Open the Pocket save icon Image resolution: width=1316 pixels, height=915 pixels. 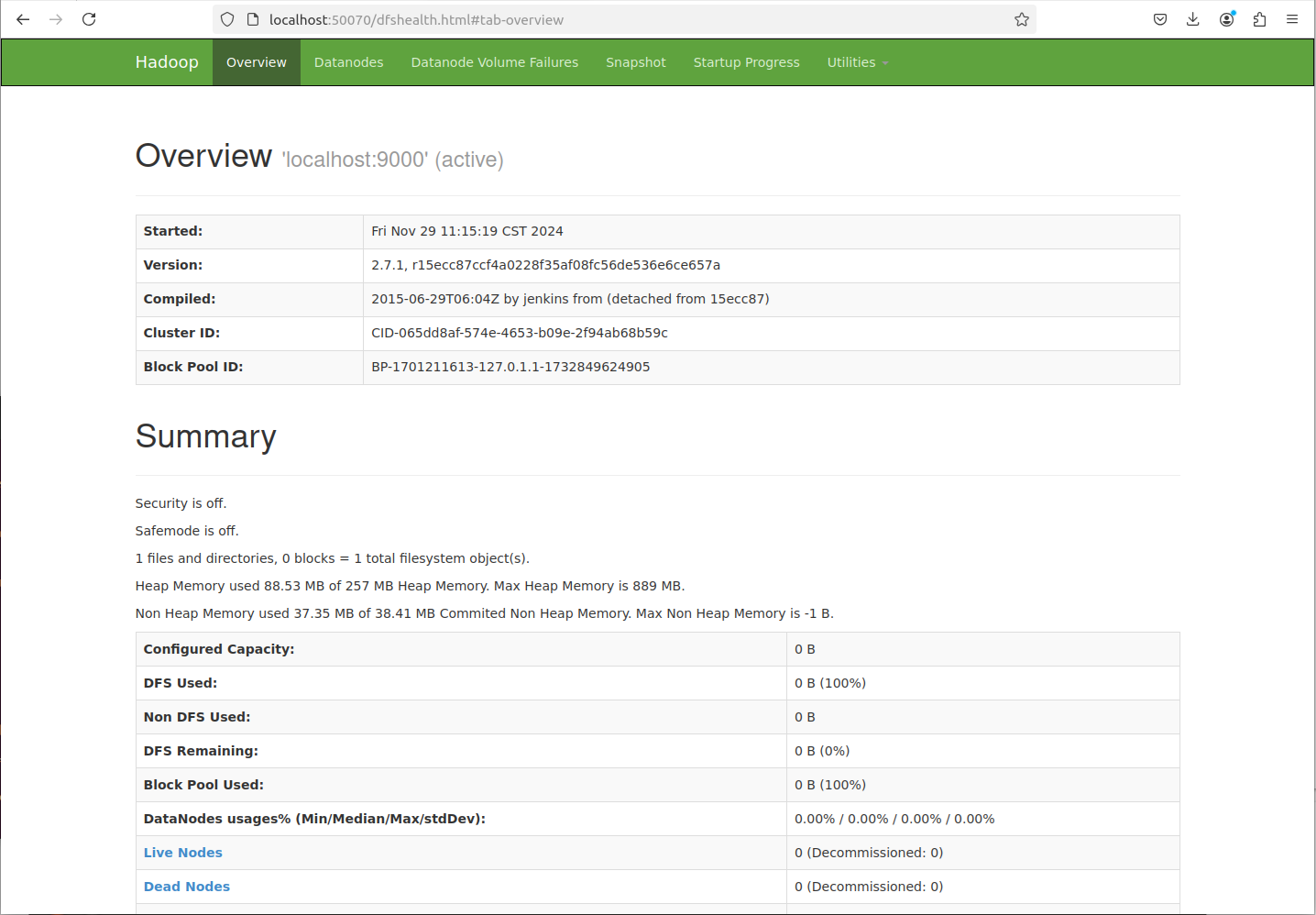coord(1160,19)
